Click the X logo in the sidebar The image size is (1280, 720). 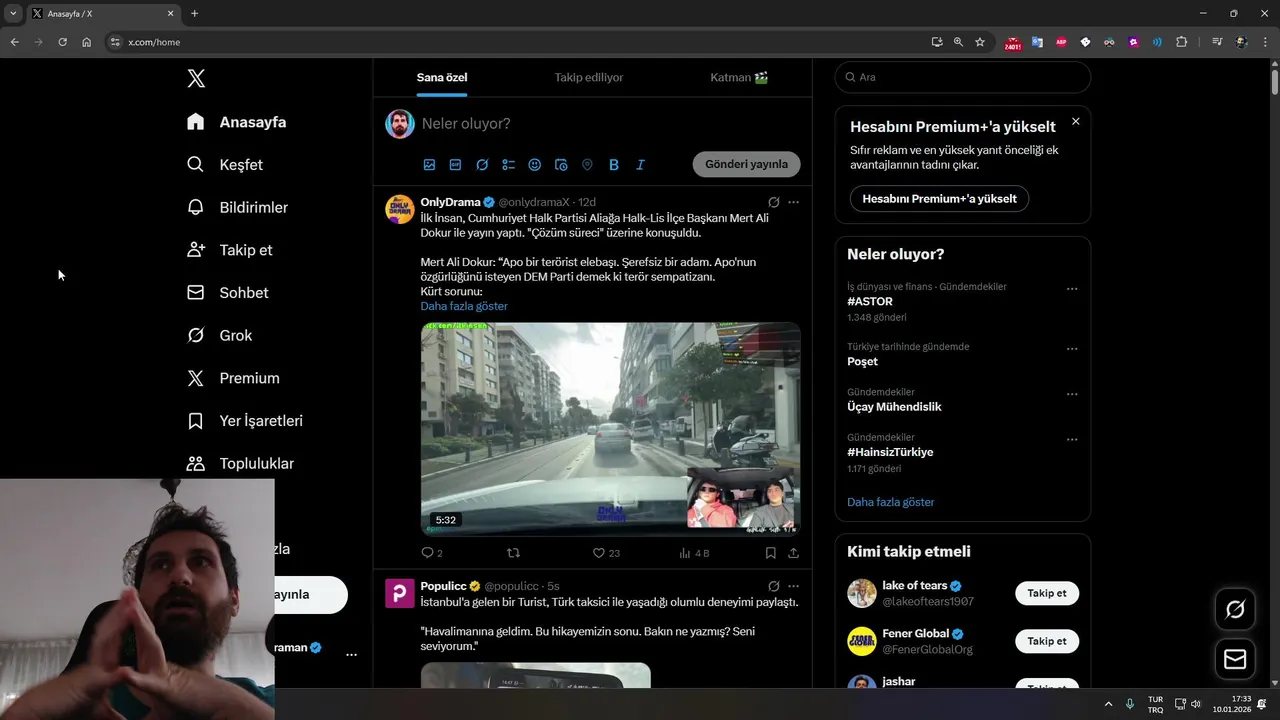pos(196,78)
